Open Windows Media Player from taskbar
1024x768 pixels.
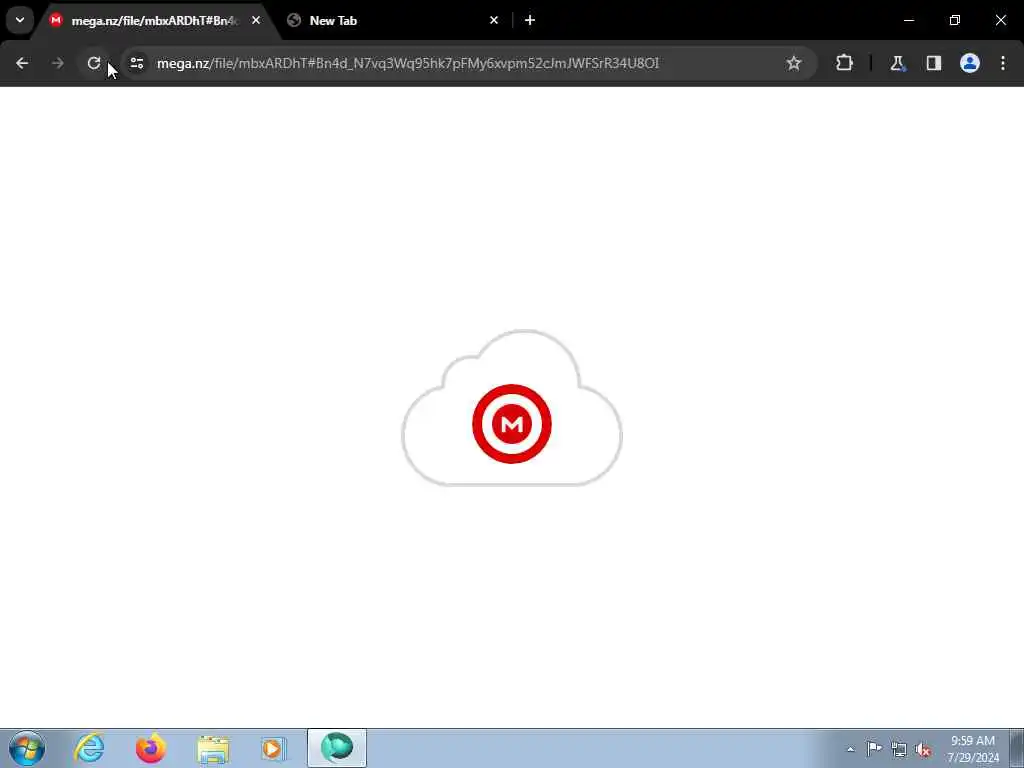(274, 749)
